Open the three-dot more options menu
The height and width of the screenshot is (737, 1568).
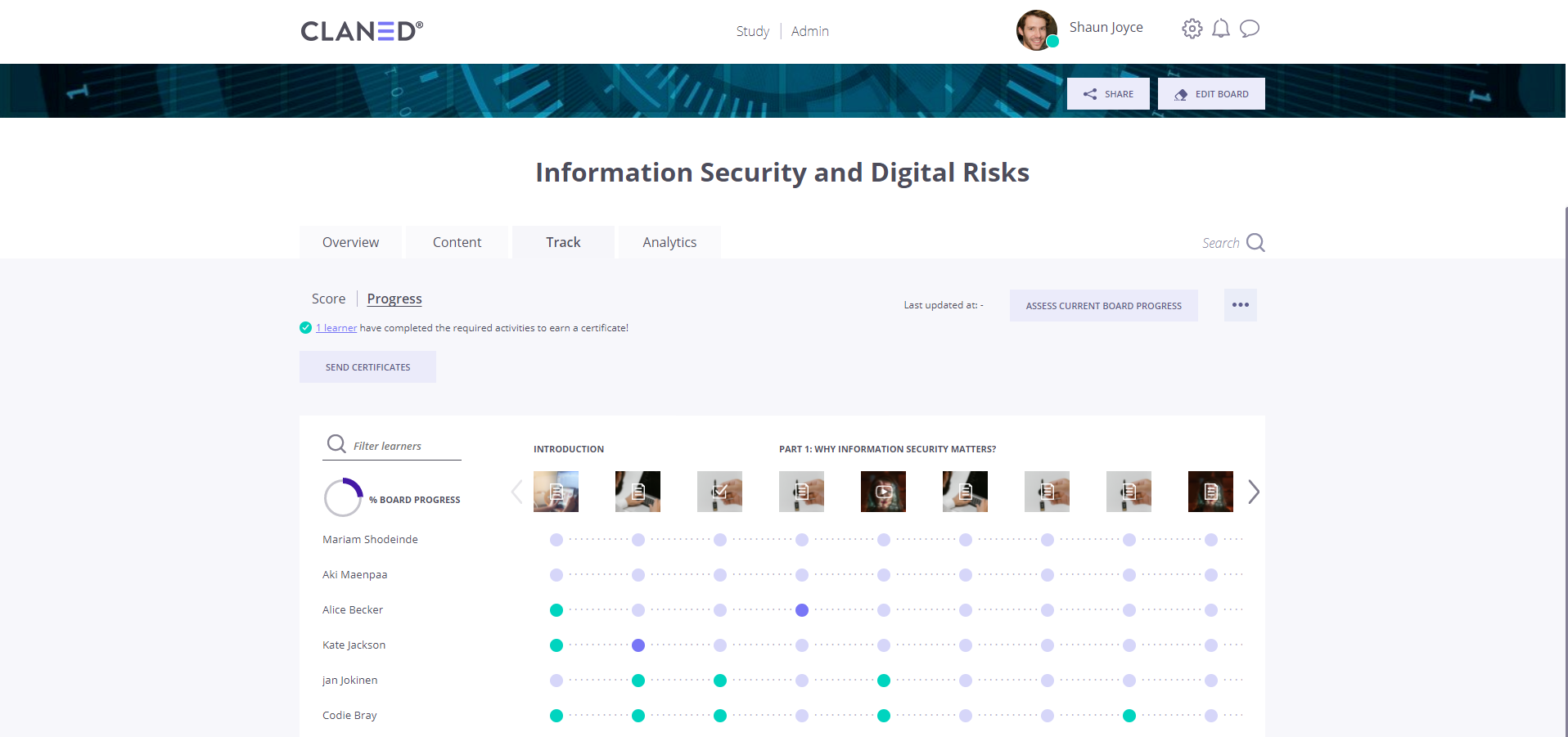tap(1241, 305)
